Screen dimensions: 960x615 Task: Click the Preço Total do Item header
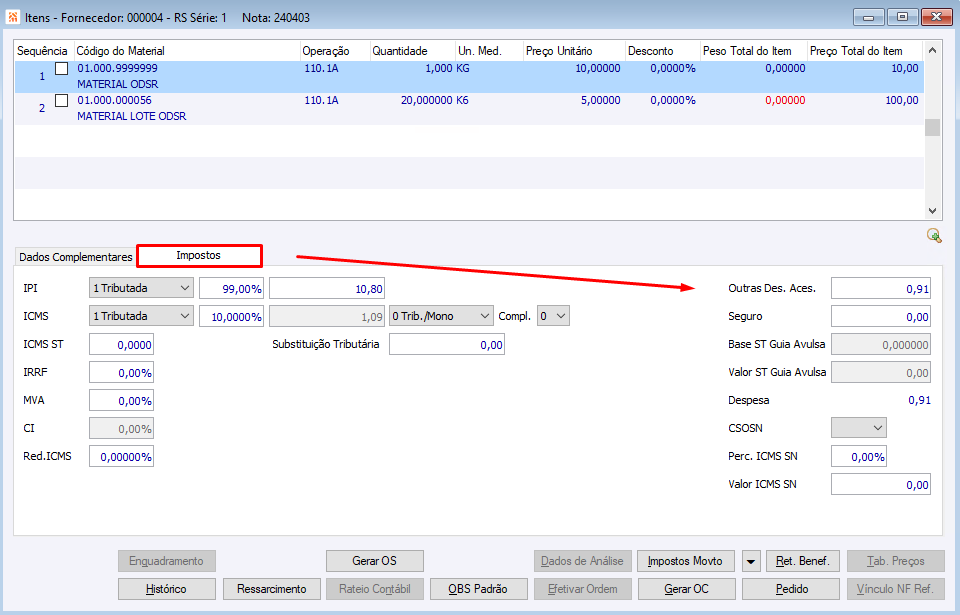tap(866, 51)
